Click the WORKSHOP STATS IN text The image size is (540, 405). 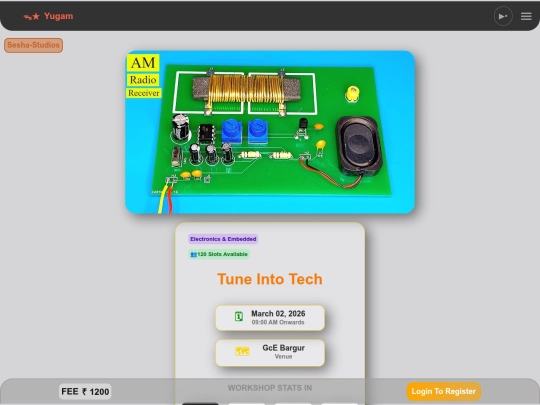pyautogui.click(x=270, y=388)
